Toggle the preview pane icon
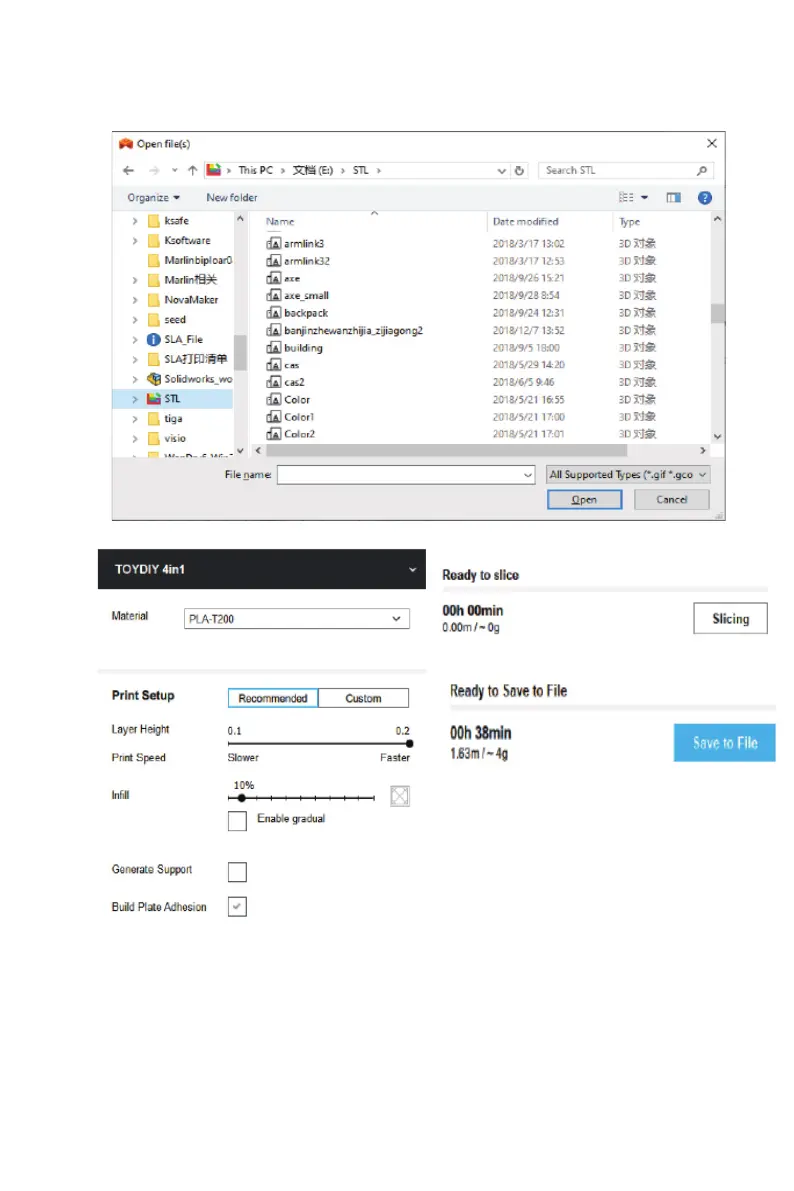This screenshot has height=1191, width=794. [x=673, y=197]
